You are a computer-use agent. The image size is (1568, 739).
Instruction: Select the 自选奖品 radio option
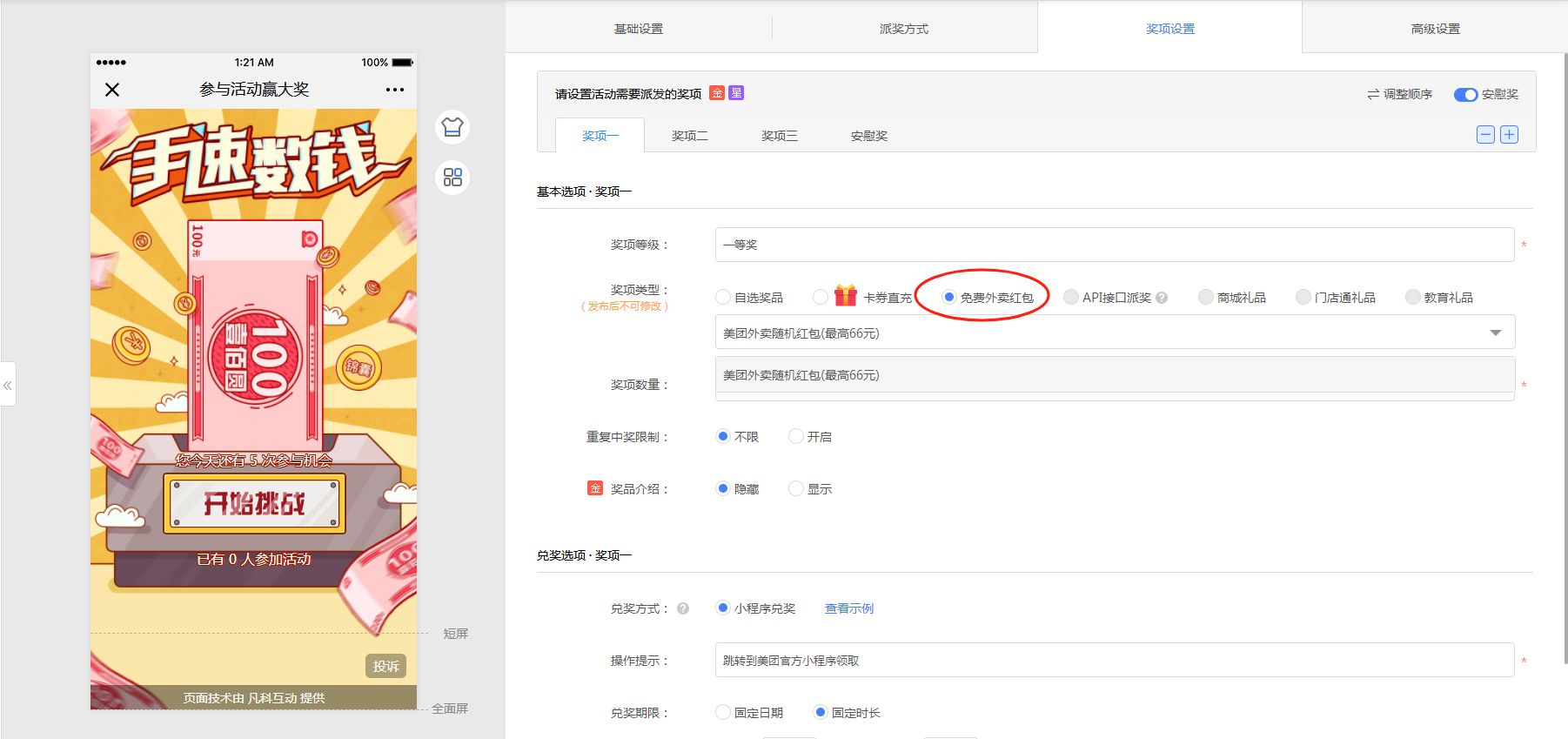click(x=723, y=298)
